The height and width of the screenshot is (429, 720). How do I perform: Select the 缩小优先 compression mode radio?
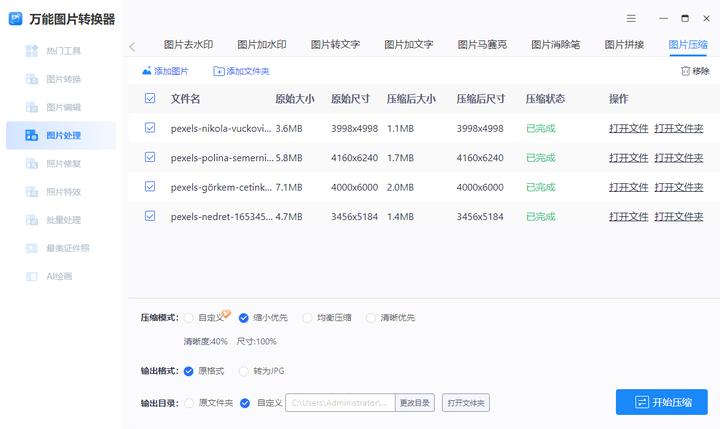click(243, 317)
